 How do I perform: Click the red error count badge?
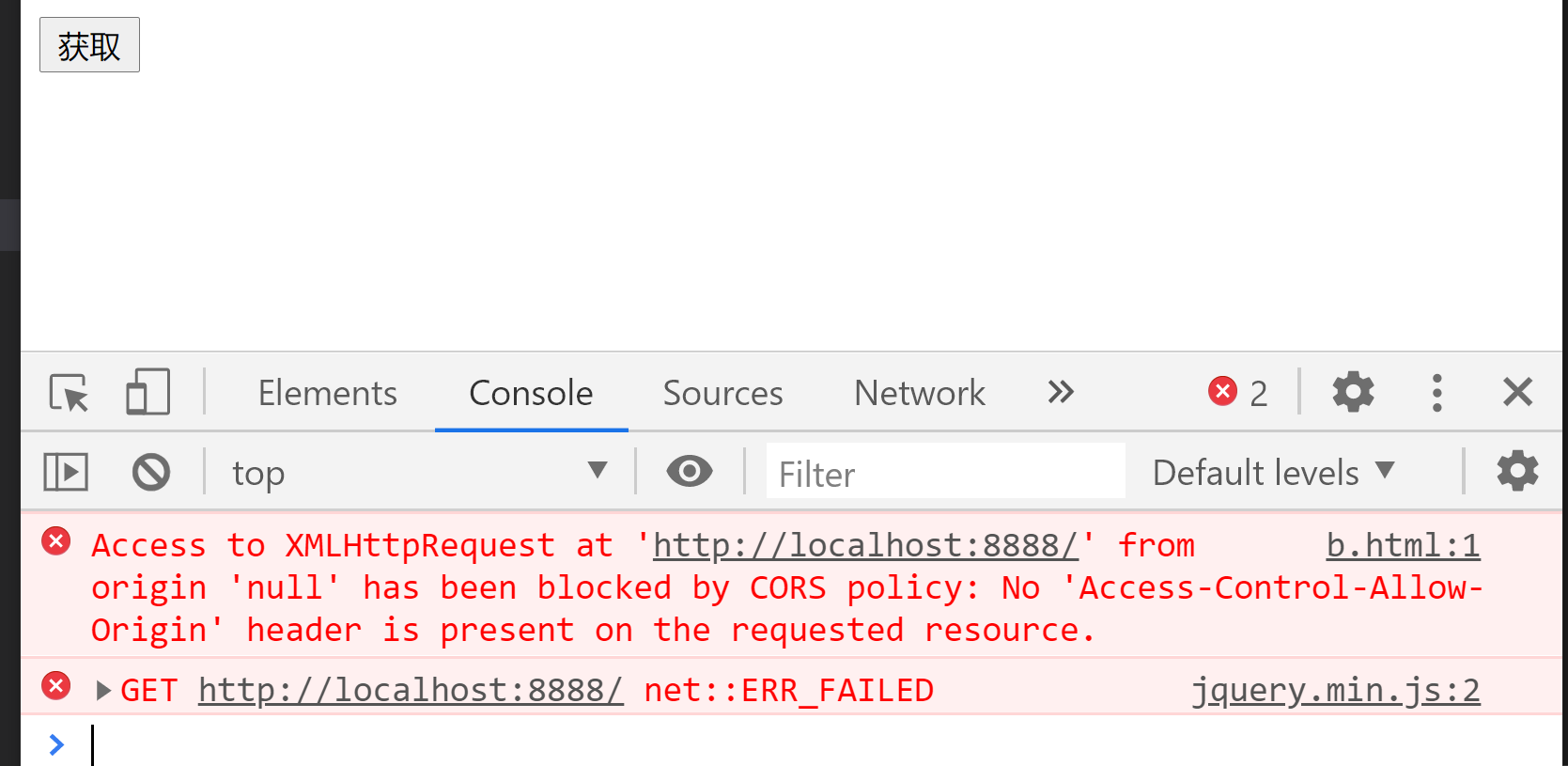pyautogui.click(x=1238, y=392)
